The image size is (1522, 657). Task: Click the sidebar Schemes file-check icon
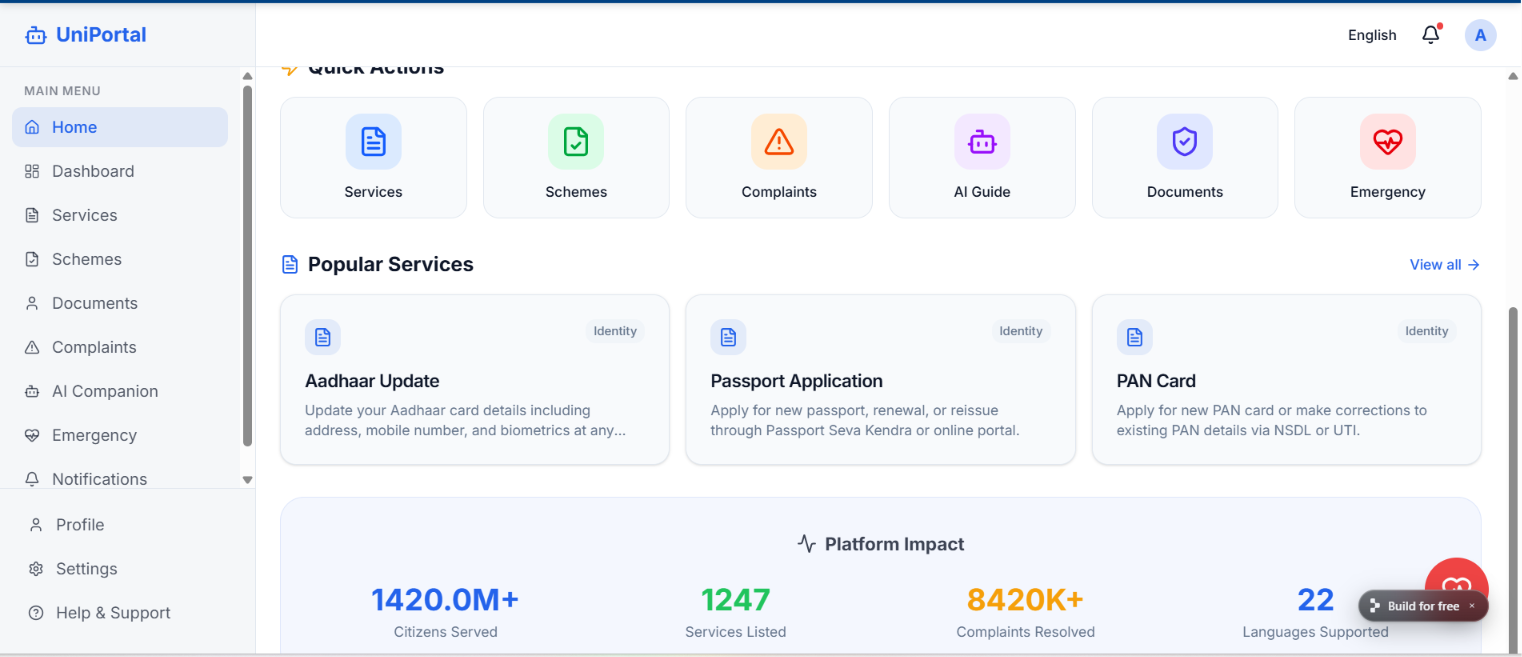(x=32, y=259)
